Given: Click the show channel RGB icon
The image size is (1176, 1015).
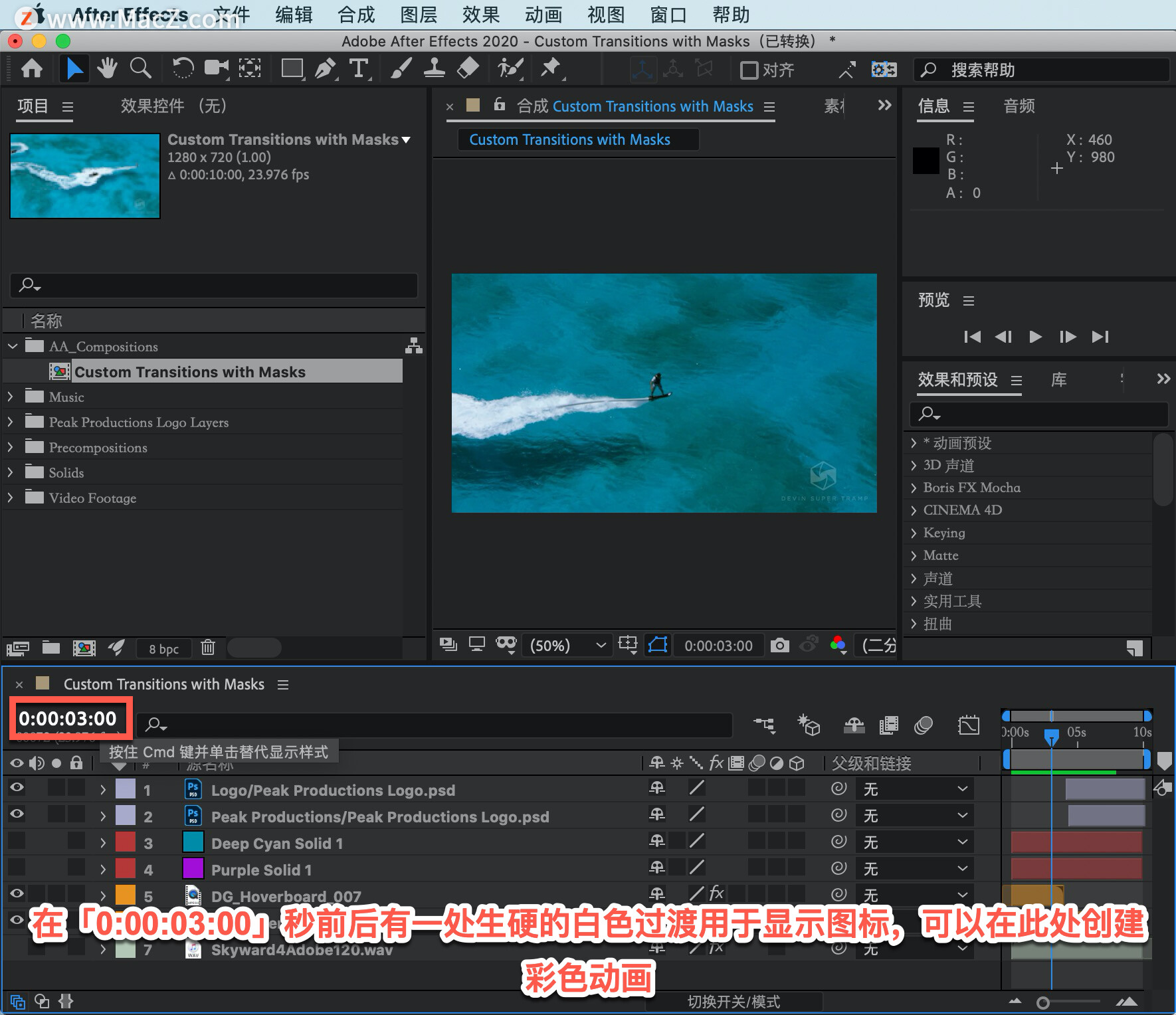Looking at the screenshot, I should pyautogui.click(x=838, y=644).
